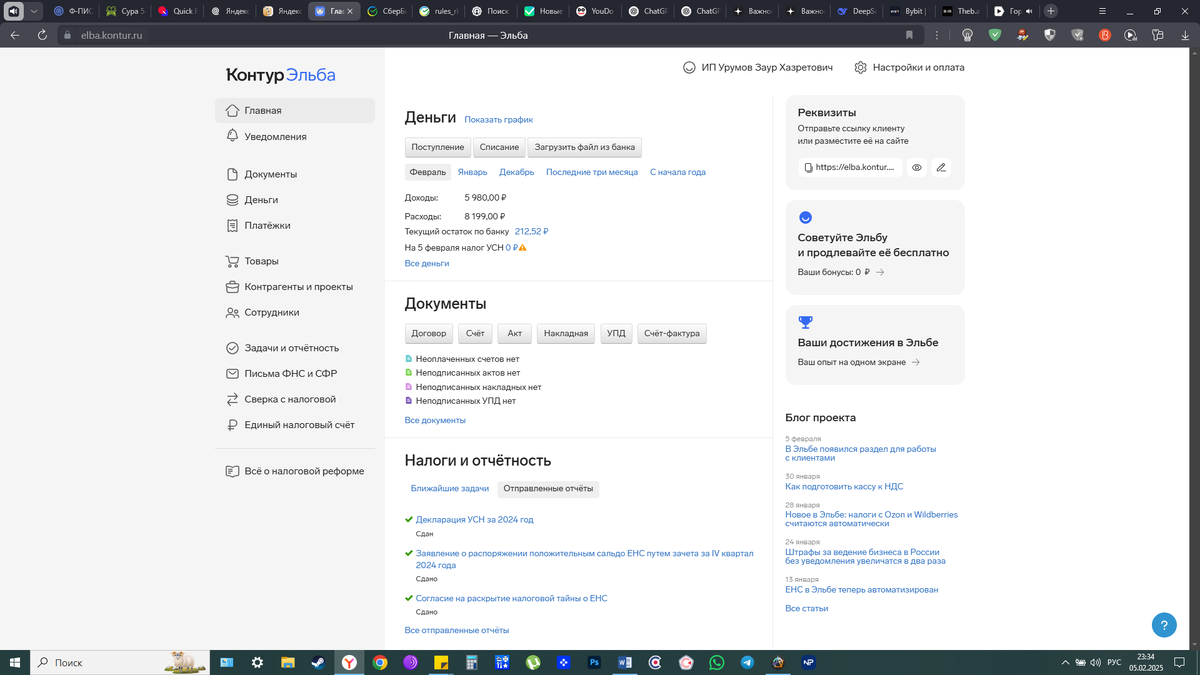Select the Декабрь period tab

point(517,172)
